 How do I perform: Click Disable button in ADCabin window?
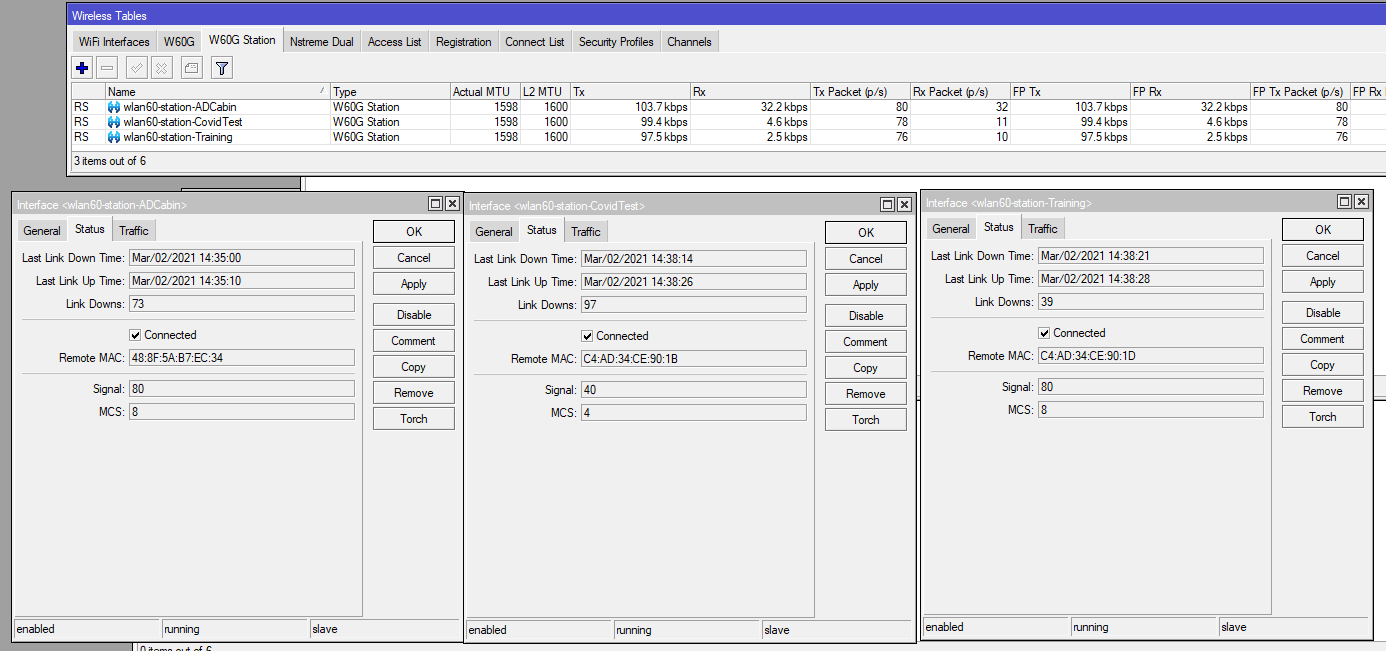point(413,315)
